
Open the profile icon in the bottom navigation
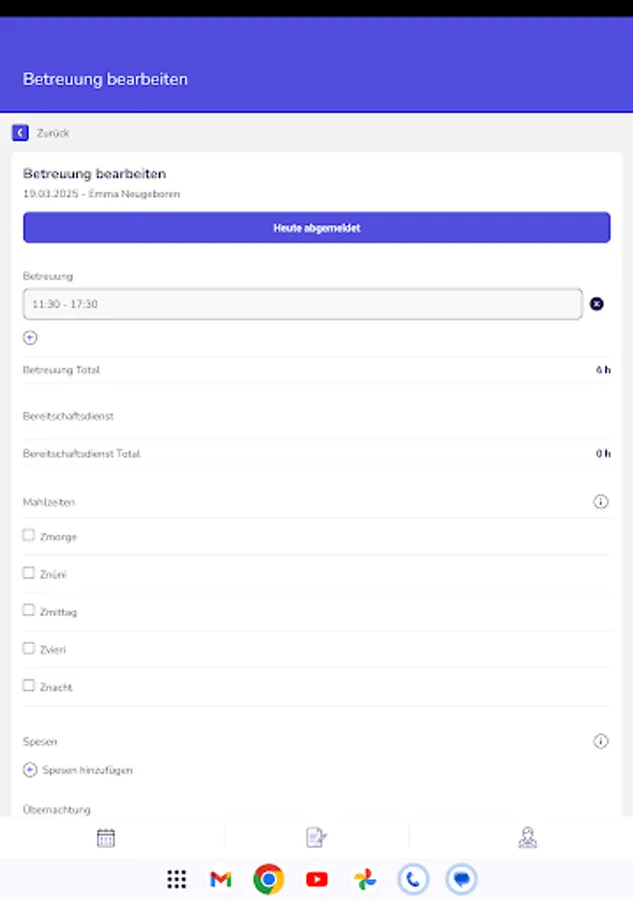point(527,837)
